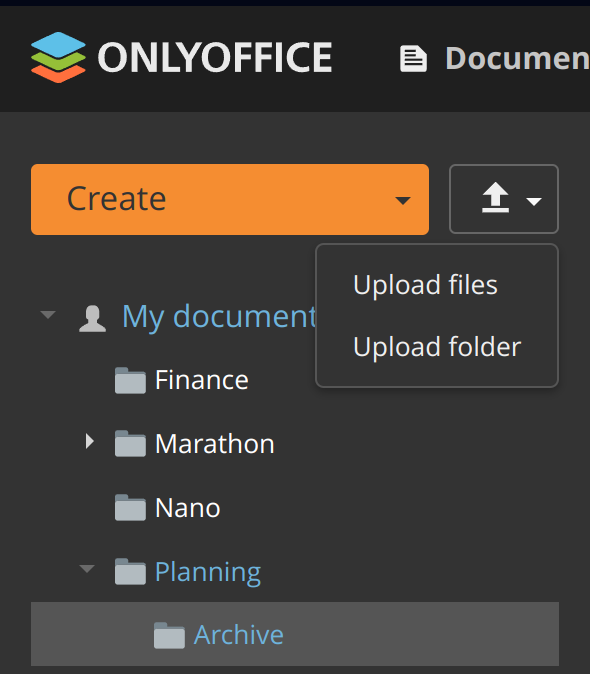Click the Nano folder icon
This screenshot has height=674, width=590.
[x=130, y=508]
